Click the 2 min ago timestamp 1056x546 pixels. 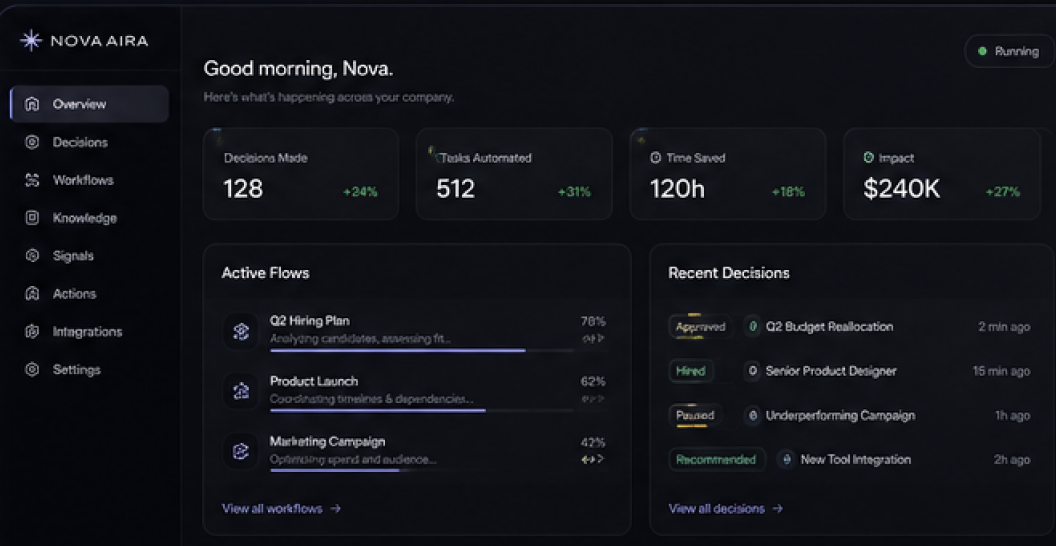1004,327
